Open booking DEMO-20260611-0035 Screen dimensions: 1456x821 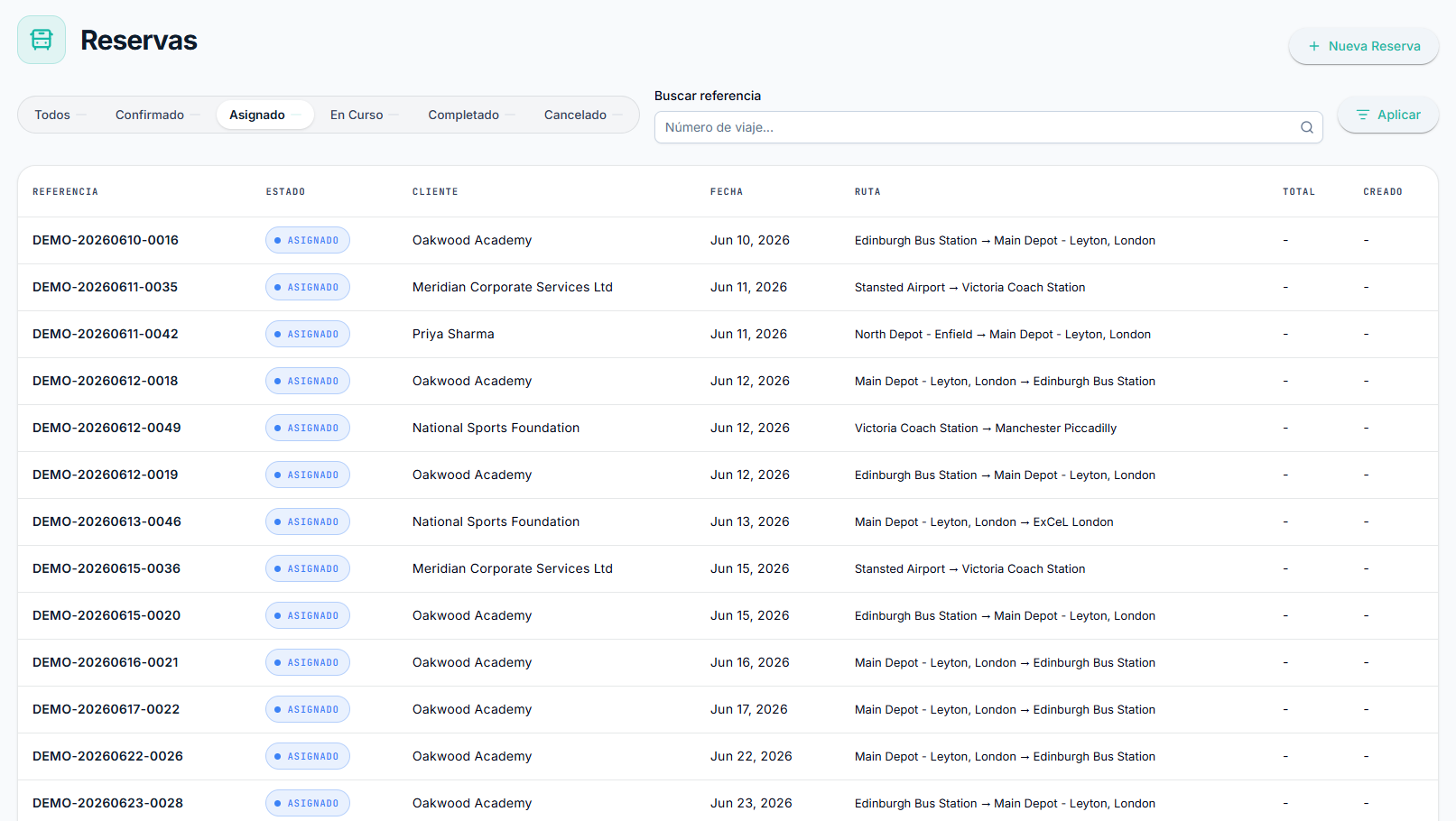pos(105,287)
